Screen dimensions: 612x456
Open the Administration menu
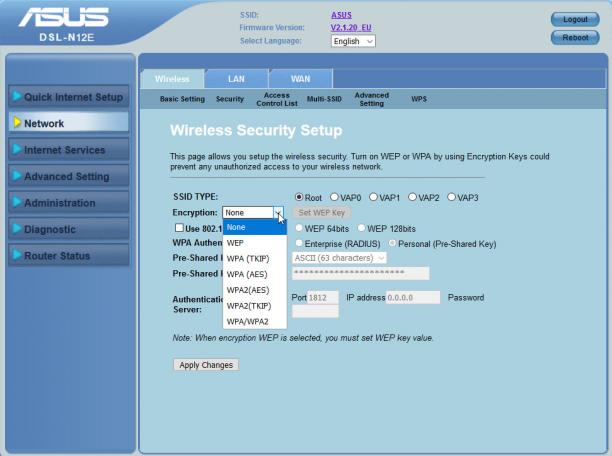click(x=69, y=203)
